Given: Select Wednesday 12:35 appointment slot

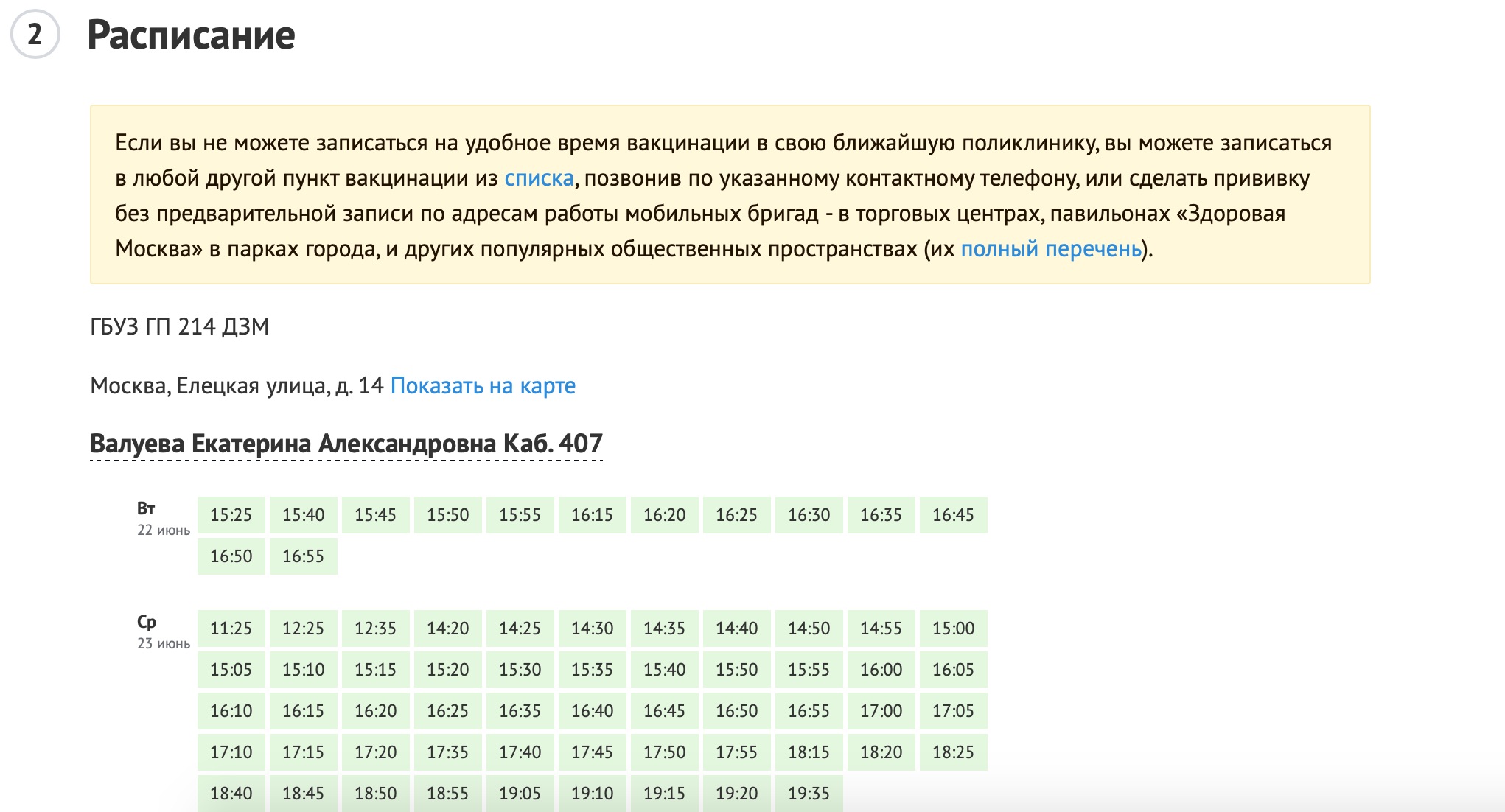Looking at the screenshot, I should click(x=375, y=629).
